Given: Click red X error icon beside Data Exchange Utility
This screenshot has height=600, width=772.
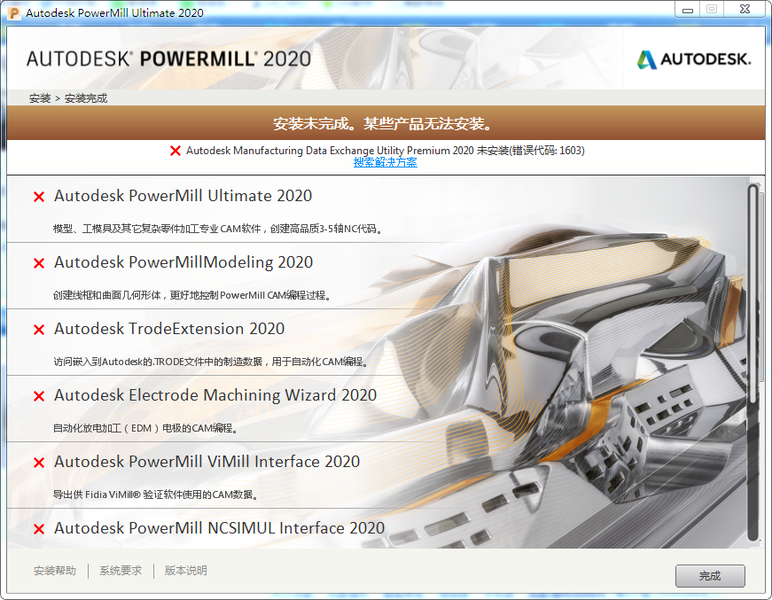Looking at the screenshot, I should [x=175, y=151].
